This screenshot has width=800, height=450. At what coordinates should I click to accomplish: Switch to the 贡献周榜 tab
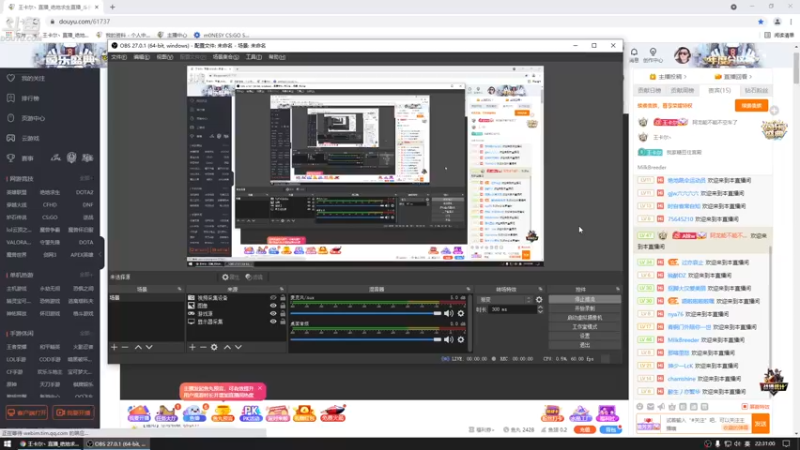pyautogui.click(x=682, y=90)
